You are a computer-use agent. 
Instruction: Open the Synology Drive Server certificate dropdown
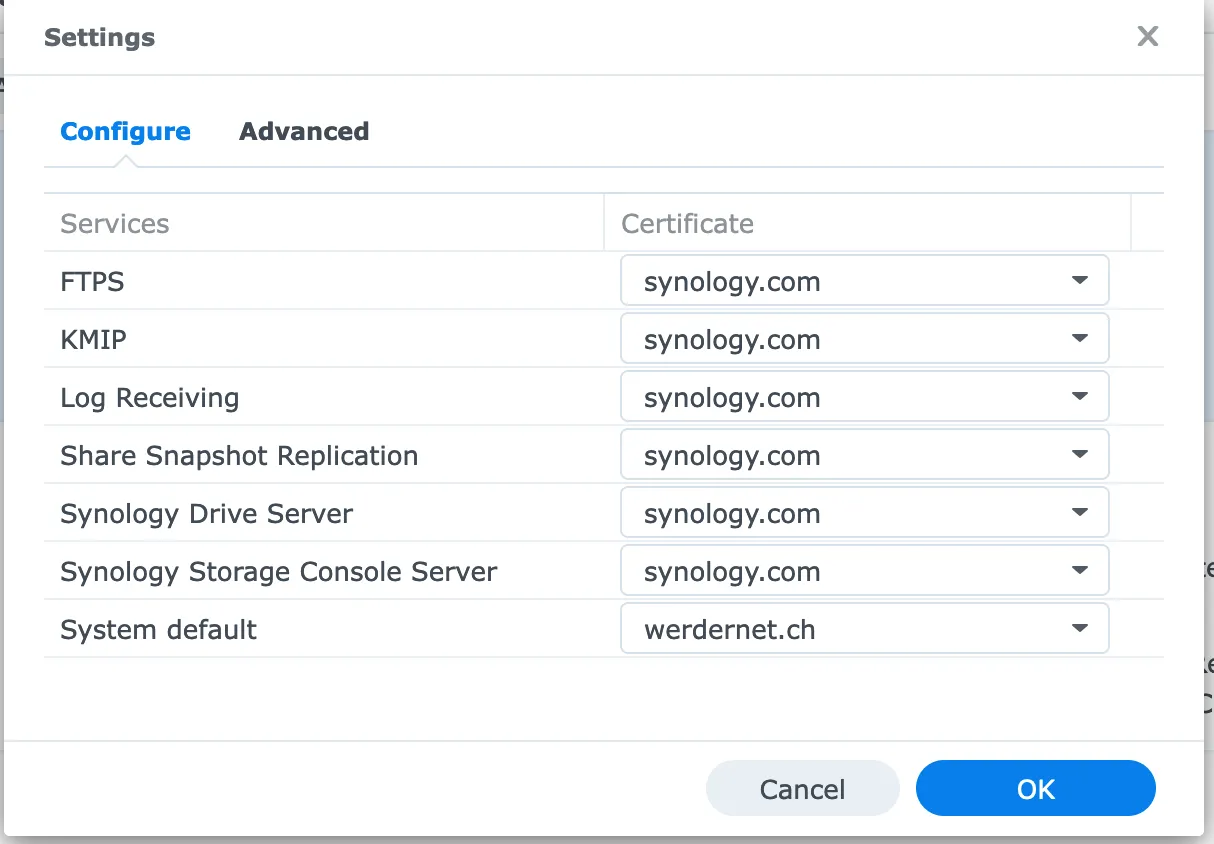click(864, 513)
